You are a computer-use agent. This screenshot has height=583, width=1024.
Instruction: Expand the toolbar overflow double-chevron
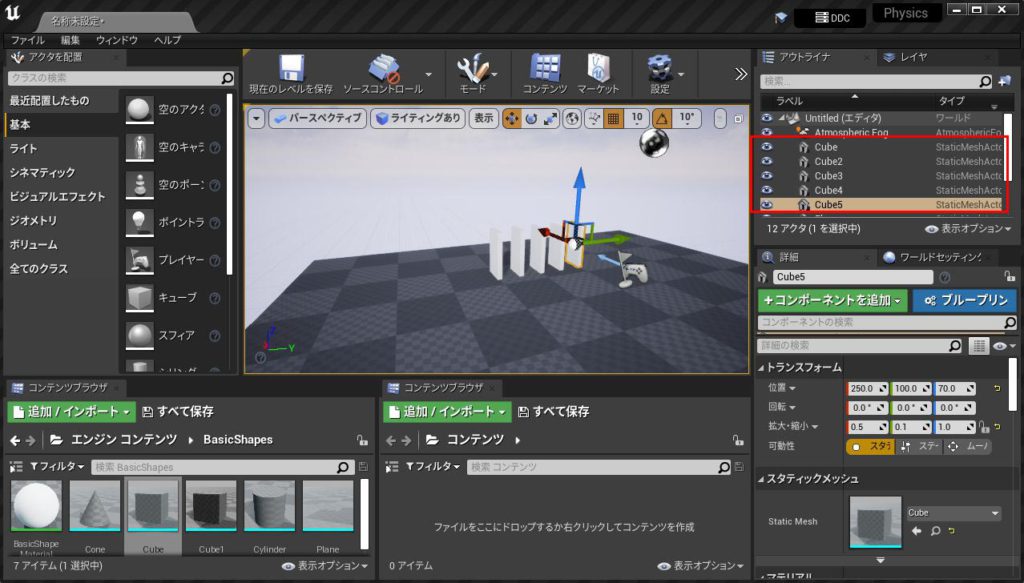[x=741, y=74]
